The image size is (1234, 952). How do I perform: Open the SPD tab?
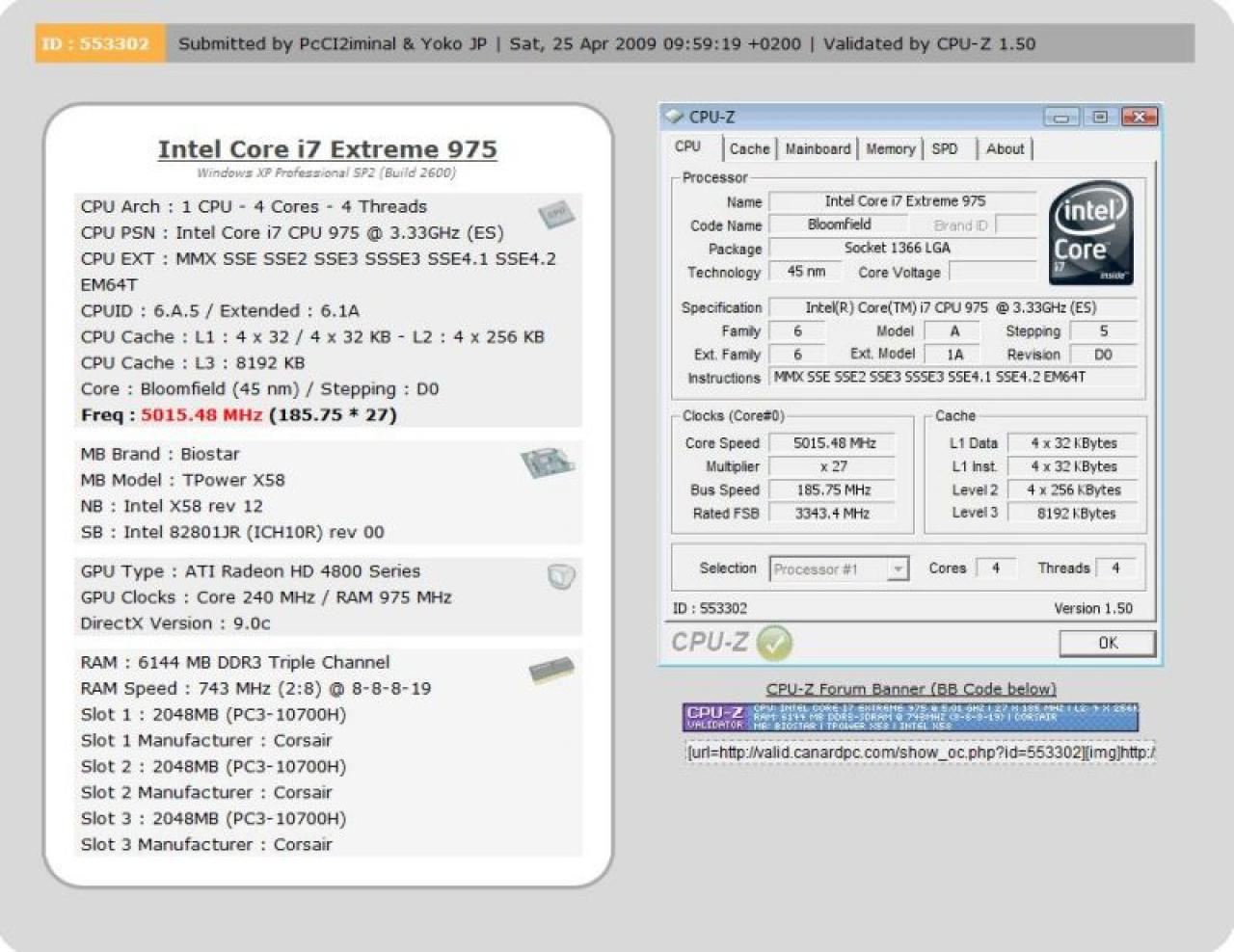tap(945, 148)
